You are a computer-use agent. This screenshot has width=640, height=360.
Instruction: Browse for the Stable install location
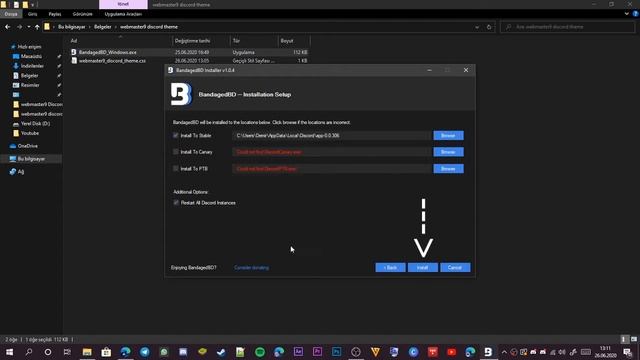pos(448,136)
